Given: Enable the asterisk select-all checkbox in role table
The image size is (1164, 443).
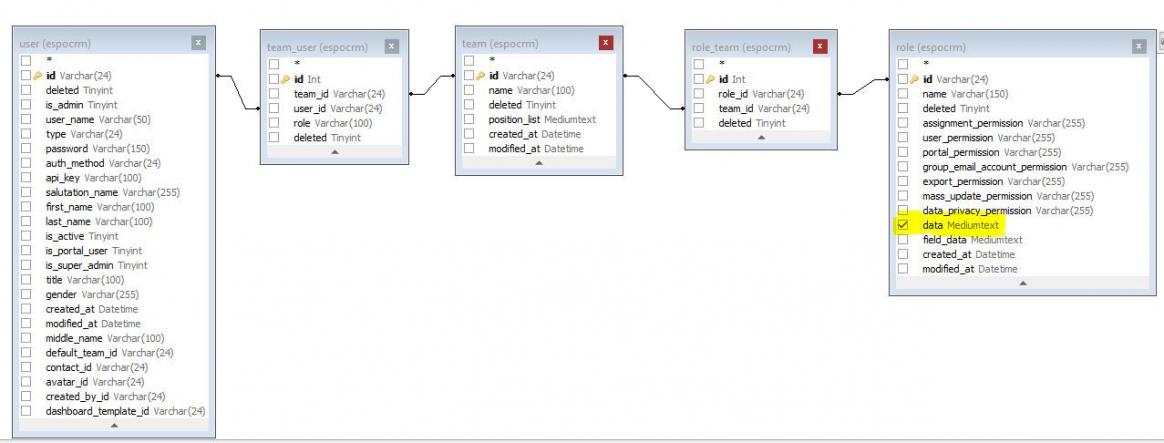Looking at the screenshot, I should click(x=903, y=64).
